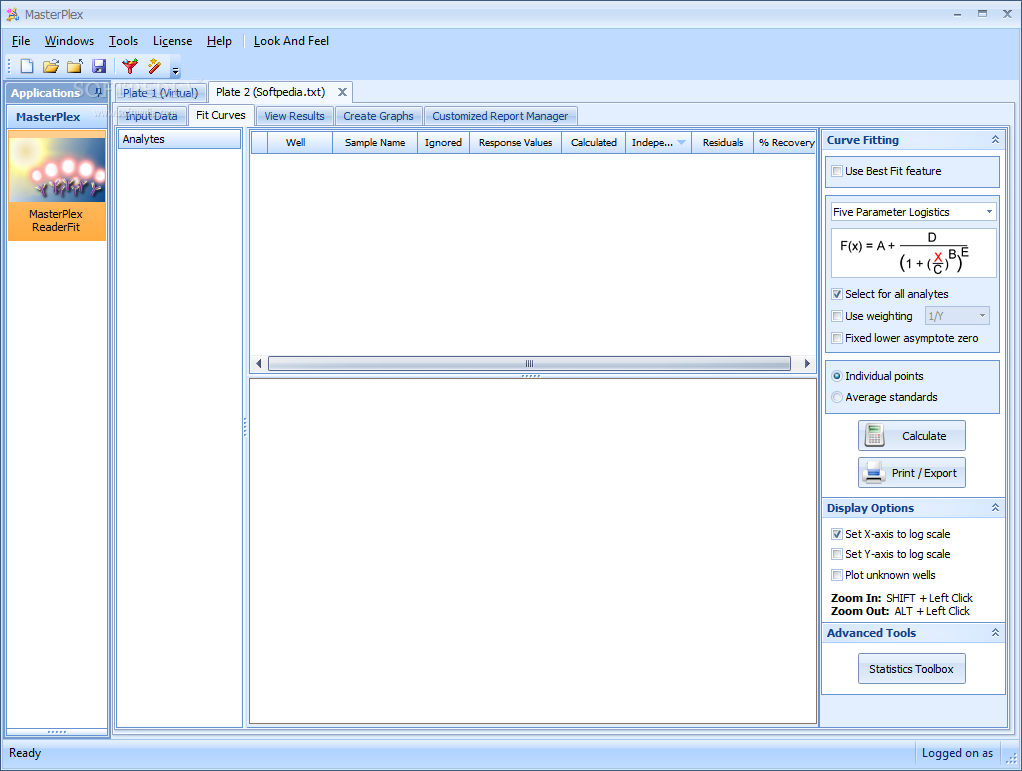
Task: Click the Well column header
Action: tap(300, 142)
